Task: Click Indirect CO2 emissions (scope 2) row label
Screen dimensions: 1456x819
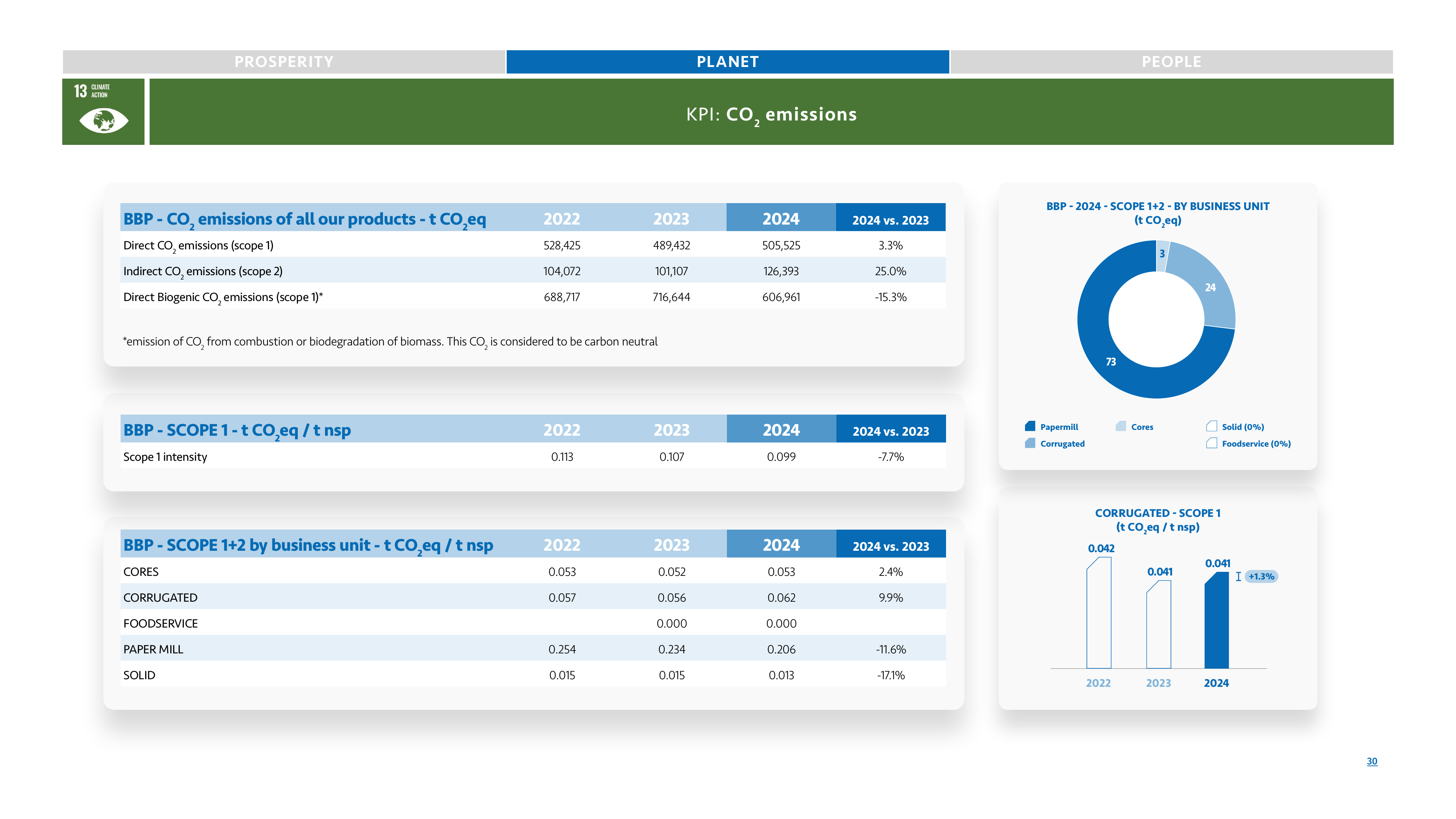Action: (x=203, y=271)
